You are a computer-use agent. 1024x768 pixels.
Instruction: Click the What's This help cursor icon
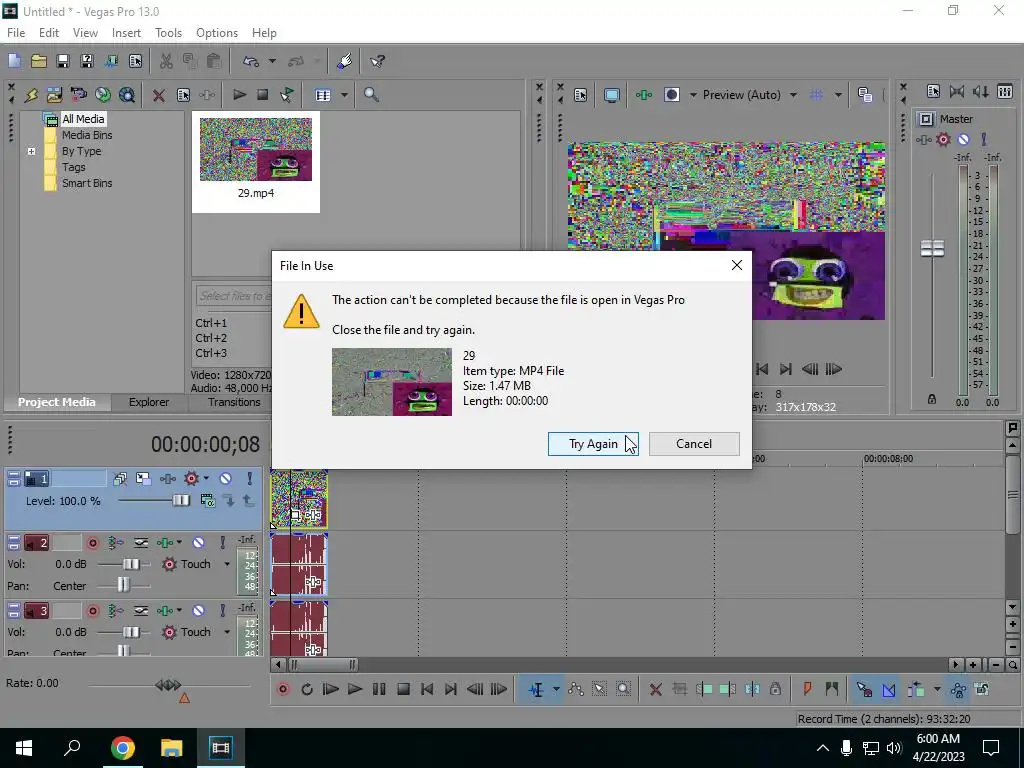[x=377, y=61]
